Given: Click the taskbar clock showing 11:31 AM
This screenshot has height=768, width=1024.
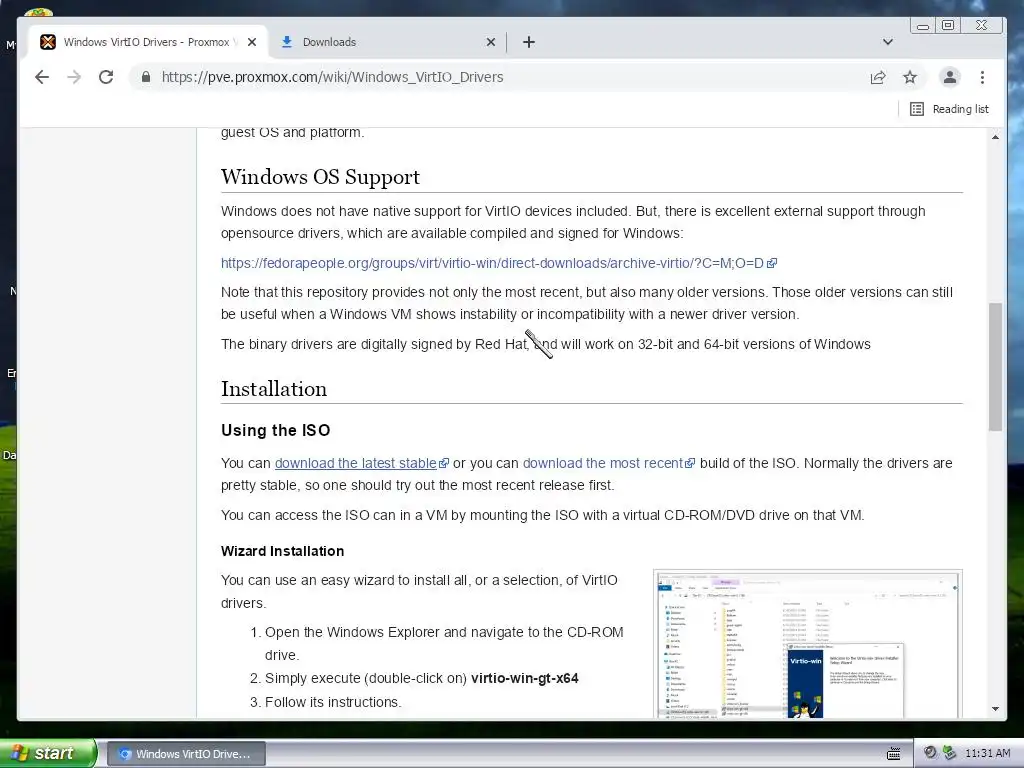Looking at the screenshot, I should (x=987, y=754).
